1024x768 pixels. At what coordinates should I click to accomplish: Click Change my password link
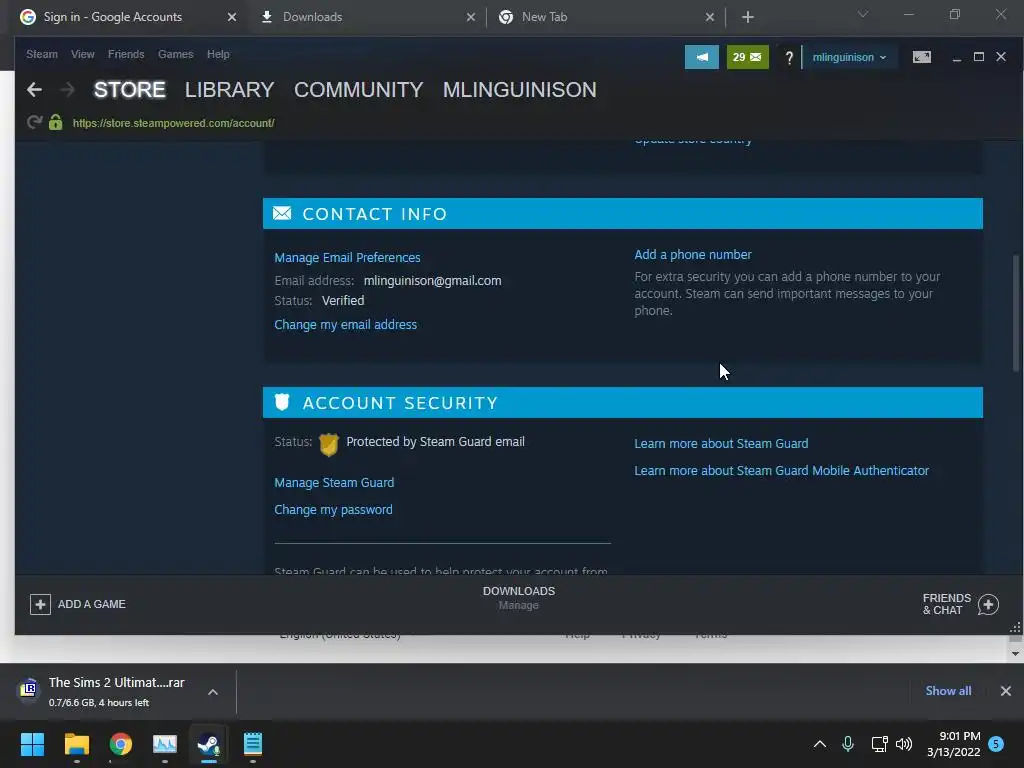[333, 509]
